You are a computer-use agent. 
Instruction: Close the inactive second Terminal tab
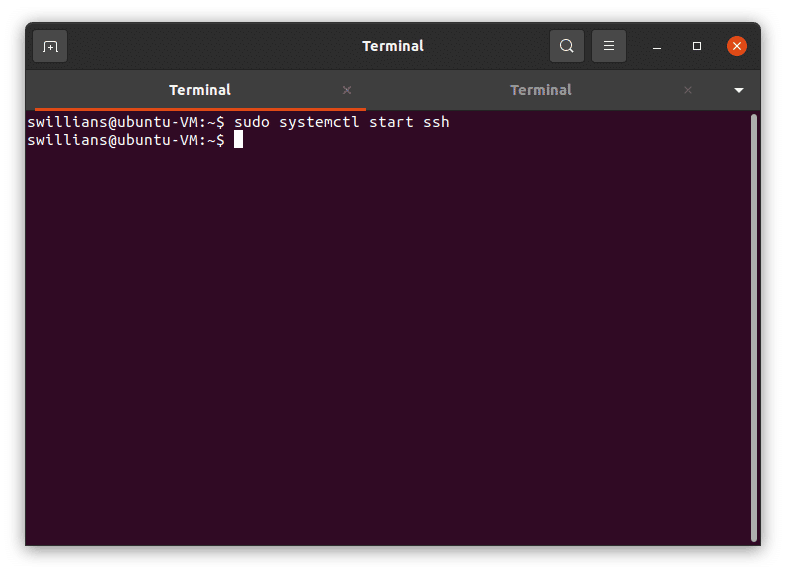688,90
